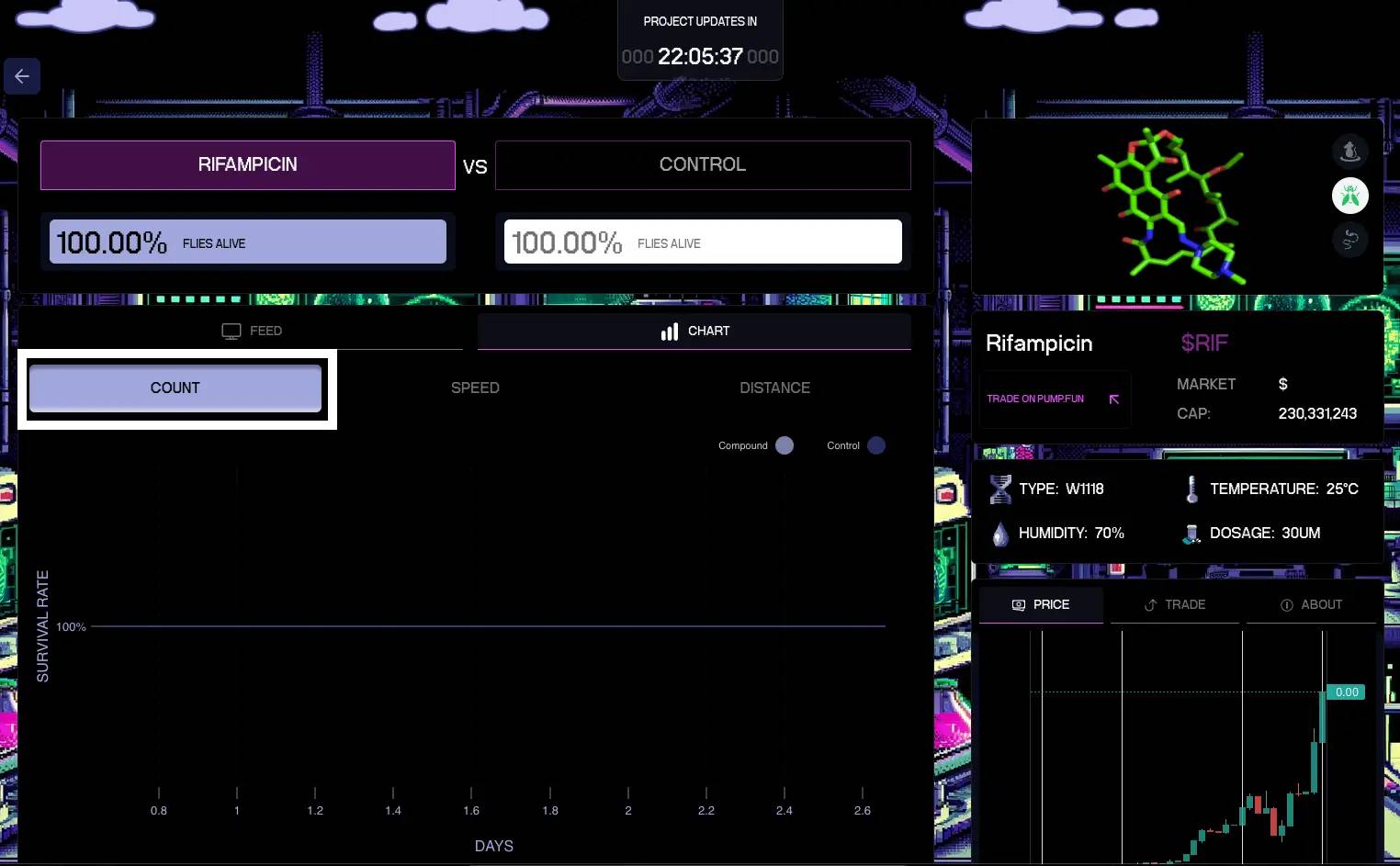Viewport: 1400px width, 866px height.
Task: Select the fly organism icon
Action: (x=1349, y=196)
